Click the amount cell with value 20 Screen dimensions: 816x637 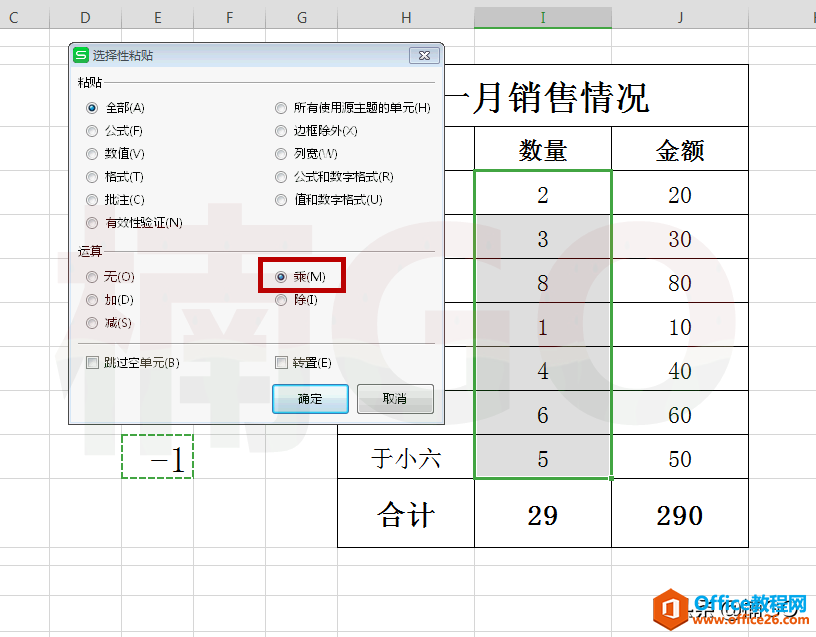[x=680, y=193]
